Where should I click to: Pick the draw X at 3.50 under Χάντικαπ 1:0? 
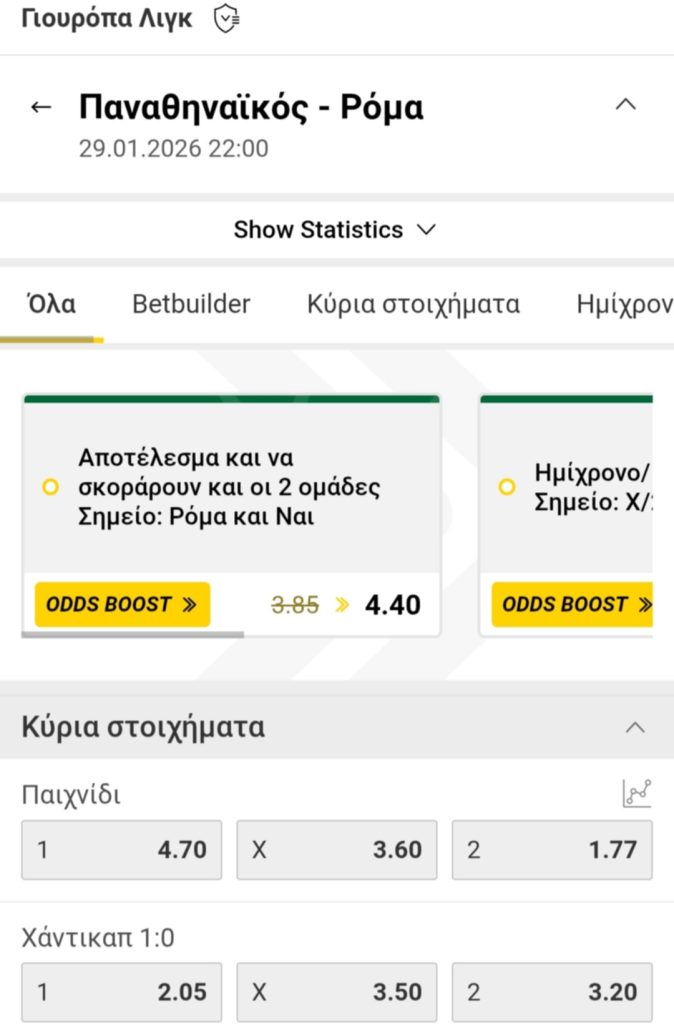coord(336,991)
